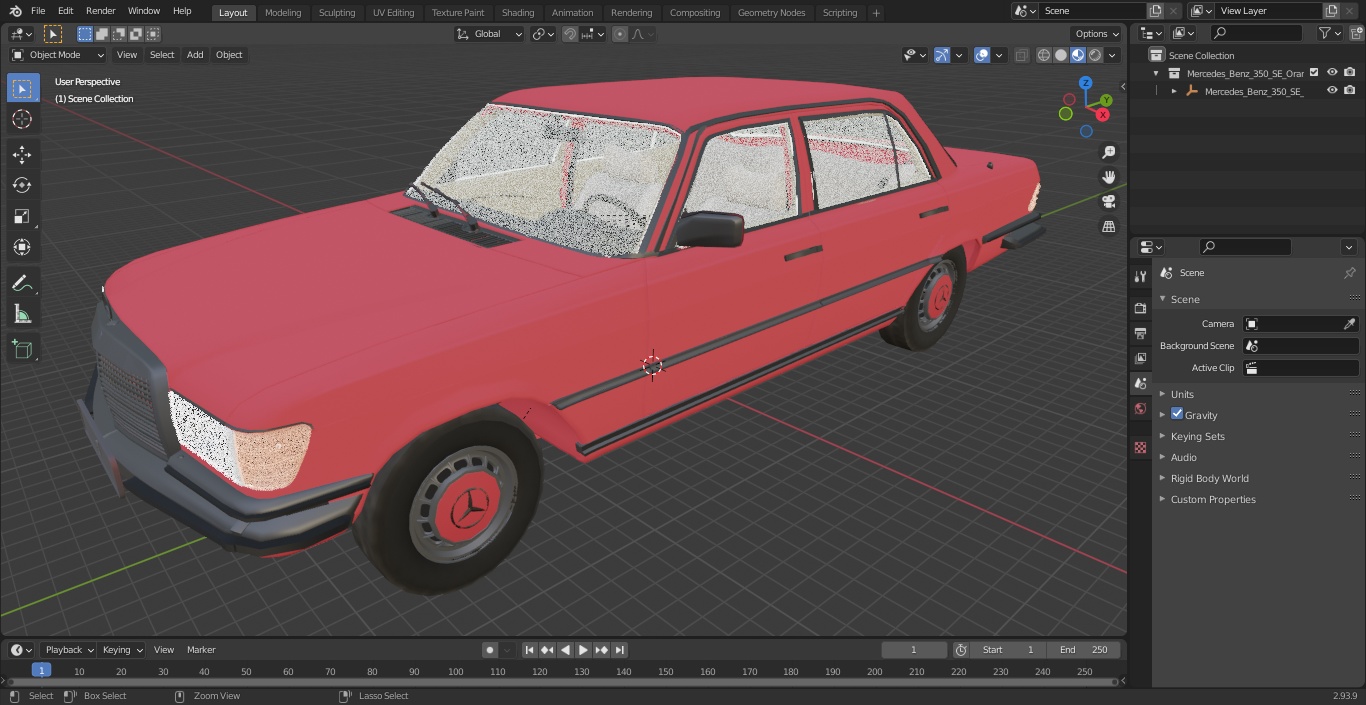This screenshot has height=705, width=1366.
Task: Click the blue Z axis gizmo handle
Action: (1086, 83)
